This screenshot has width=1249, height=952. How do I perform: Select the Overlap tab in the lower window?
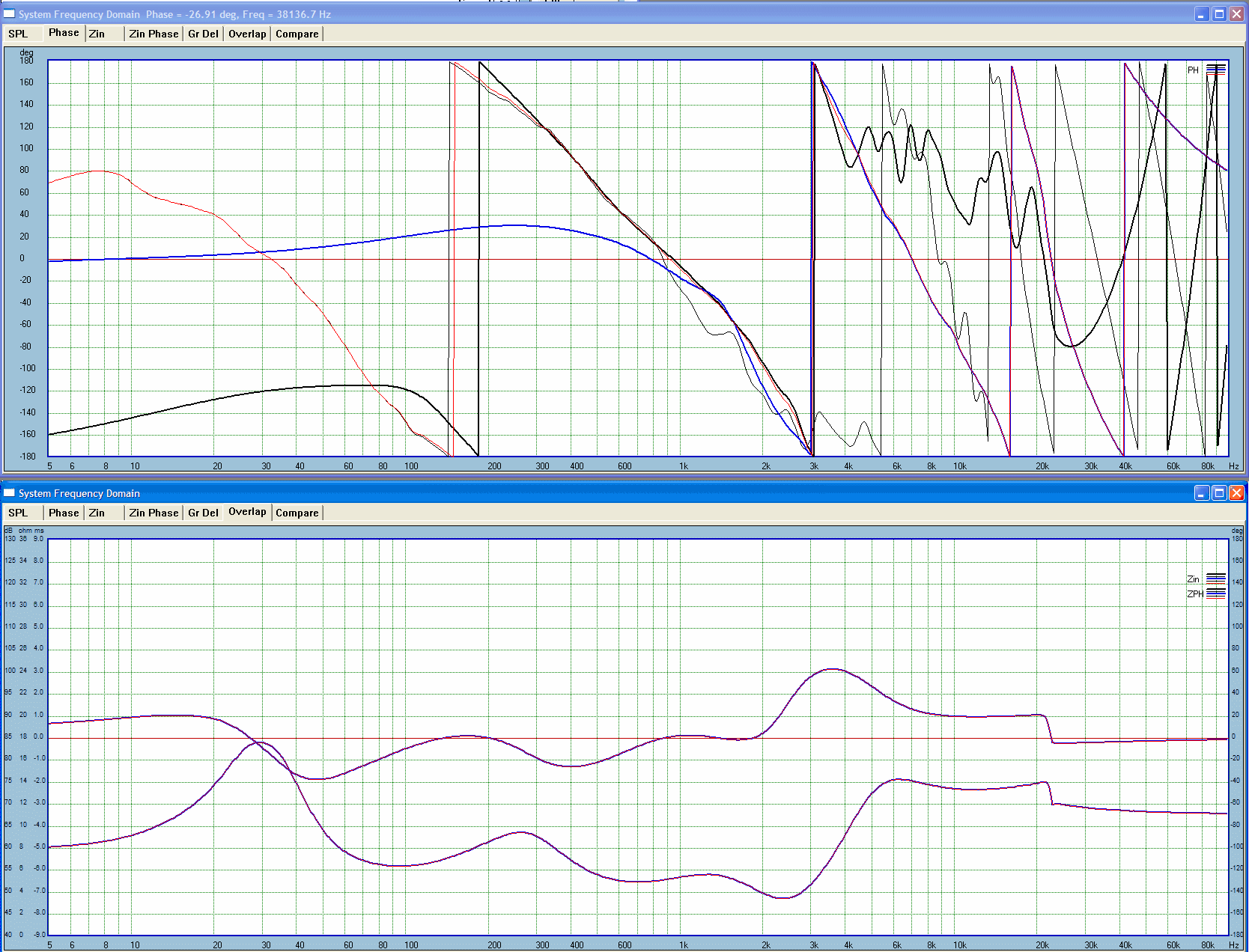click(x=247, y=512)
